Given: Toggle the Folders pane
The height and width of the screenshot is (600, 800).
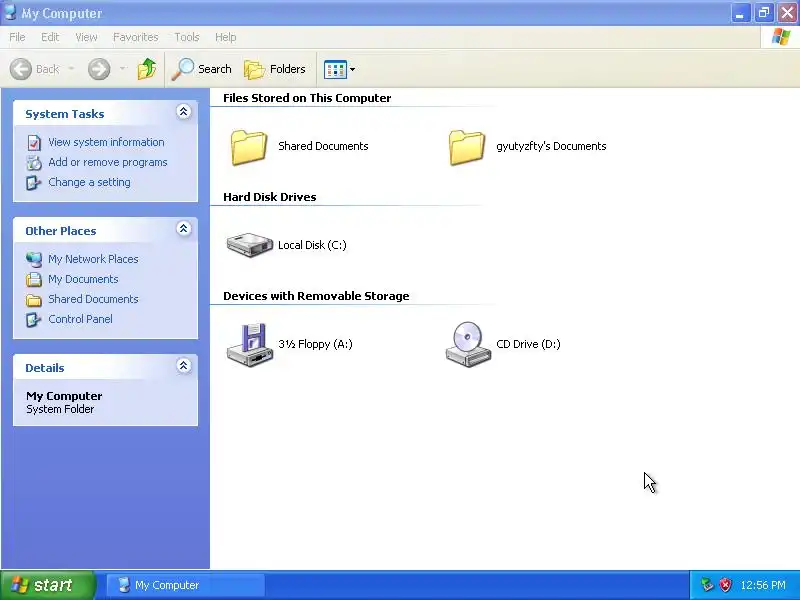Looking at the screenshot, I should coord(275,69).
